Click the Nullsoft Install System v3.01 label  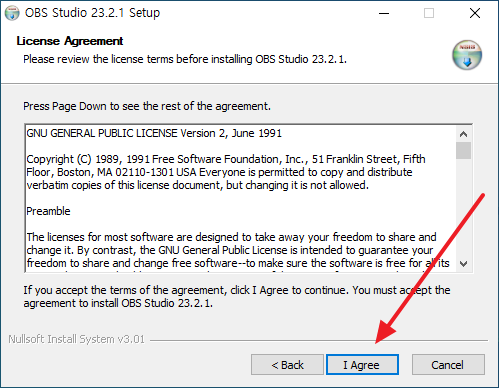pos(76,339)
